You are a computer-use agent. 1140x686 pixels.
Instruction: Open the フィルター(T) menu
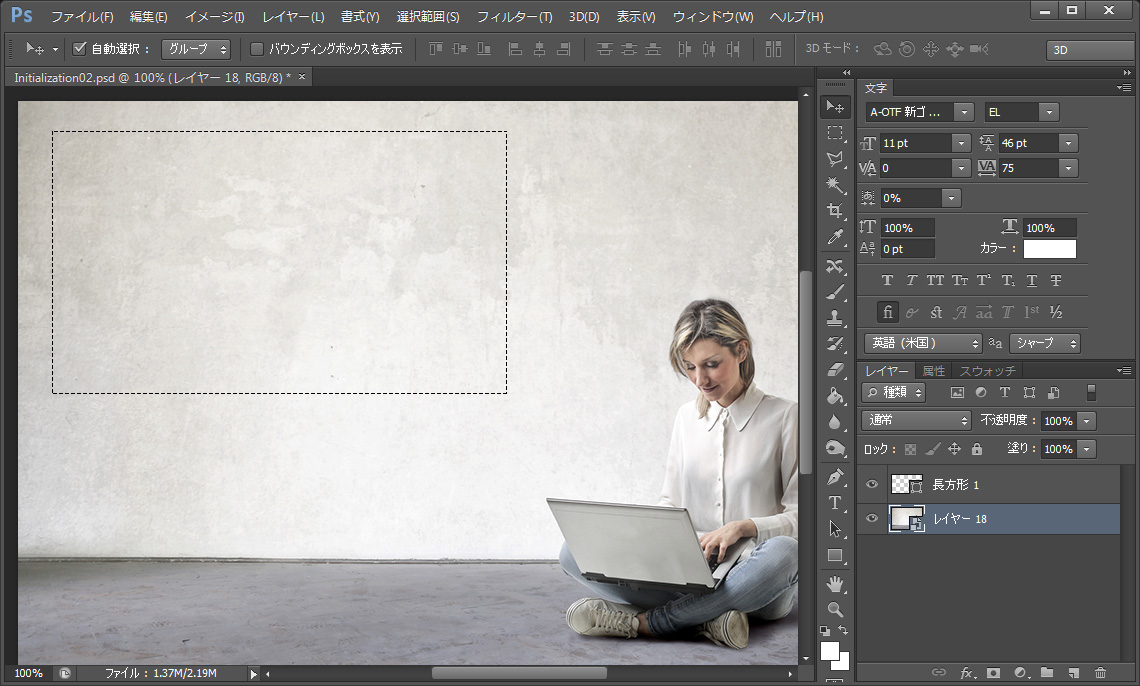pos(514,17)
